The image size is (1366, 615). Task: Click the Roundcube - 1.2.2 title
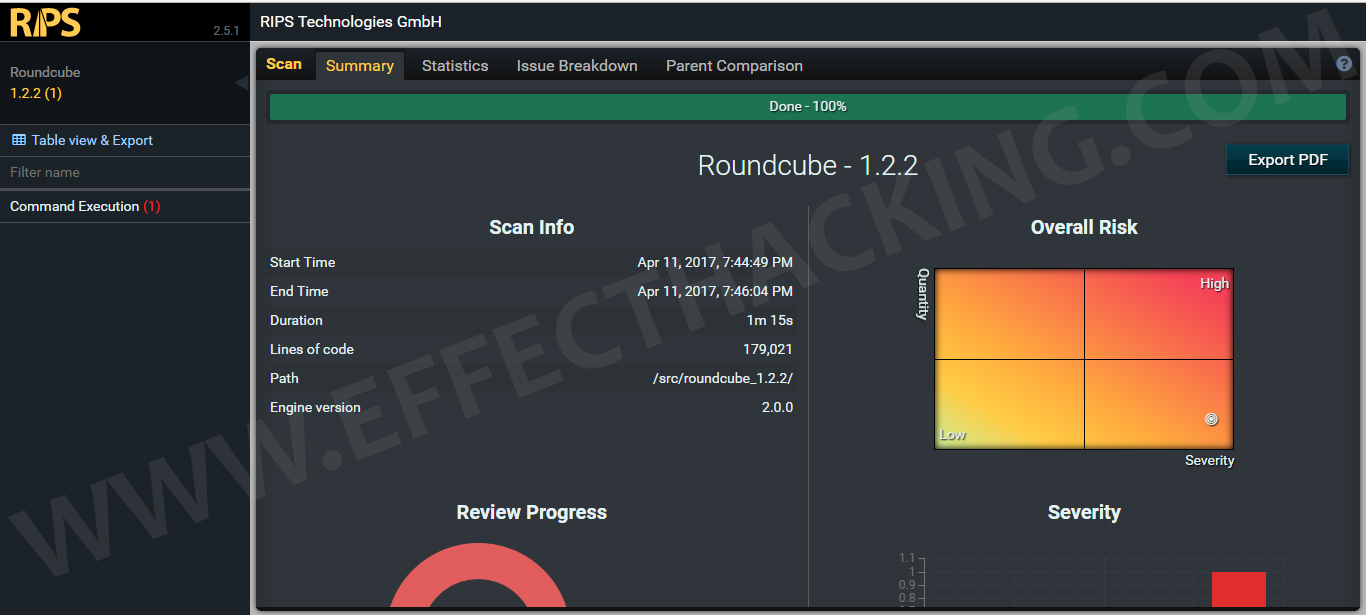pos(808,165)
